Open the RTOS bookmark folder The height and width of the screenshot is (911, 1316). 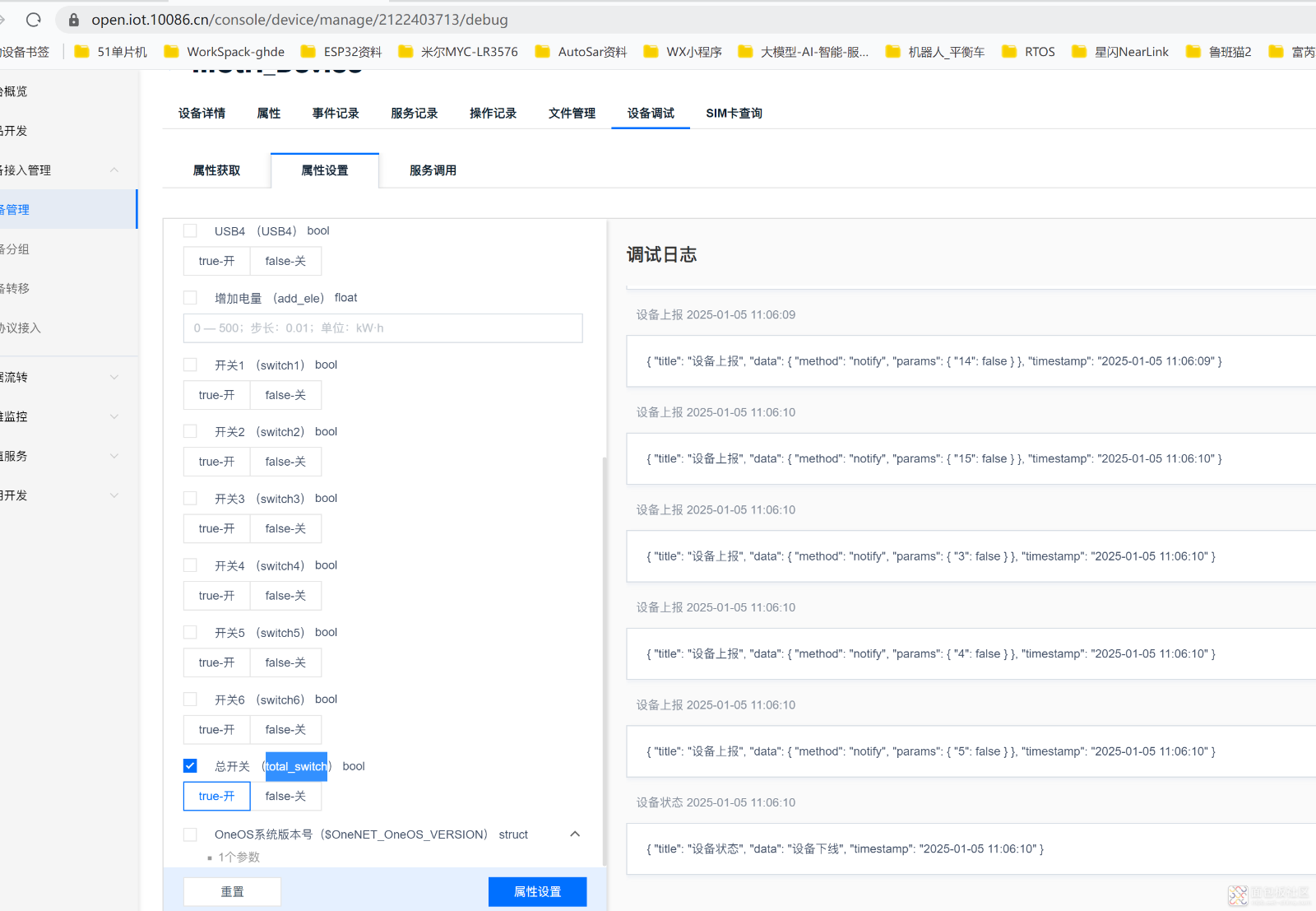click(x=1028, y=52)
